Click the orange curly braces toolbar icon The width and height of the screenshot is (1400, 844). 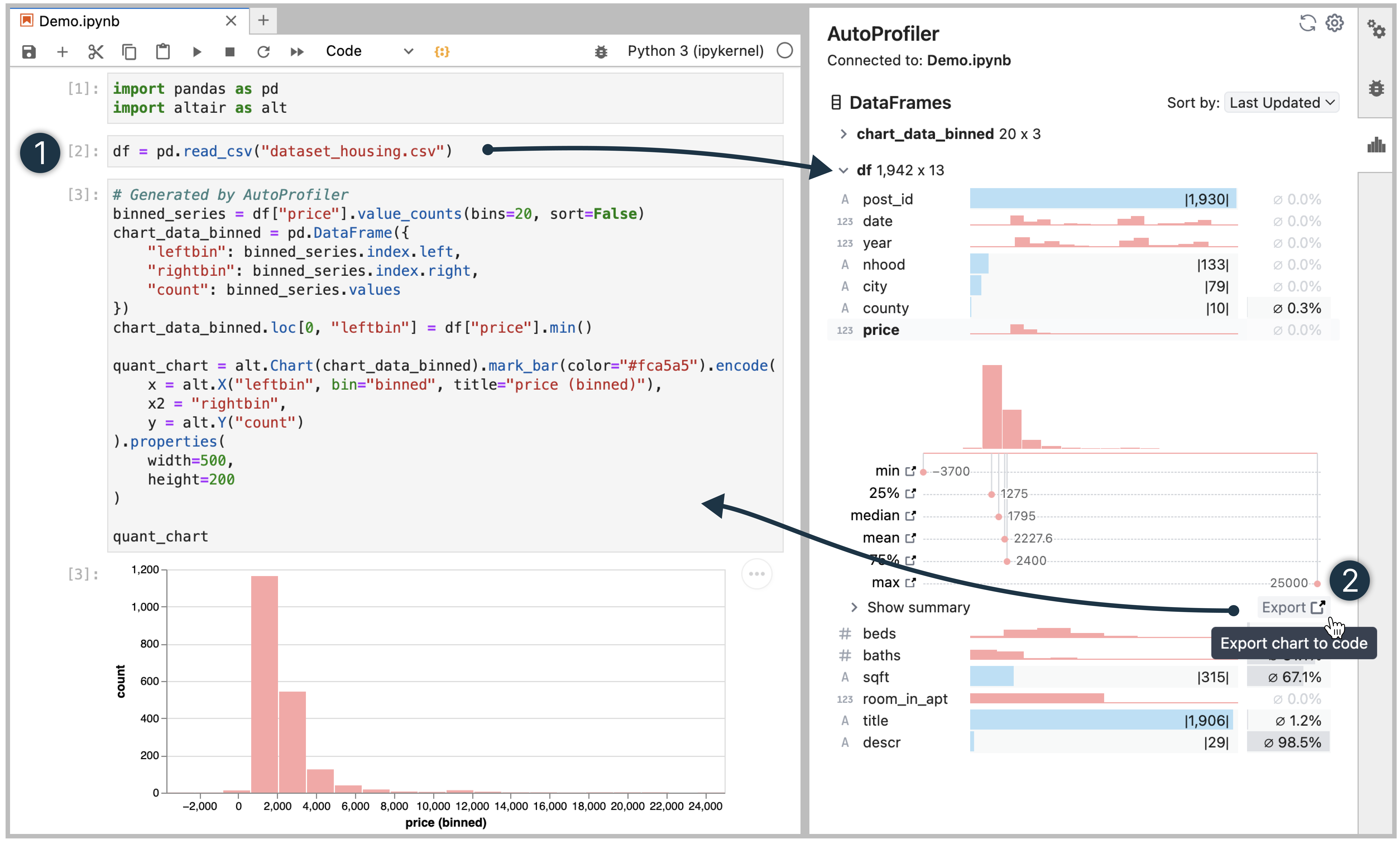[442, 52]
